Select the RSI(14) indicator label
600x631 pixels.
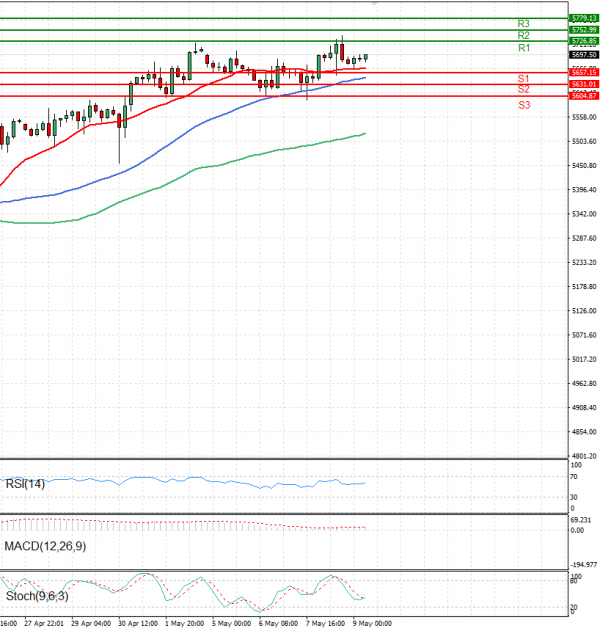click(25, 484)
